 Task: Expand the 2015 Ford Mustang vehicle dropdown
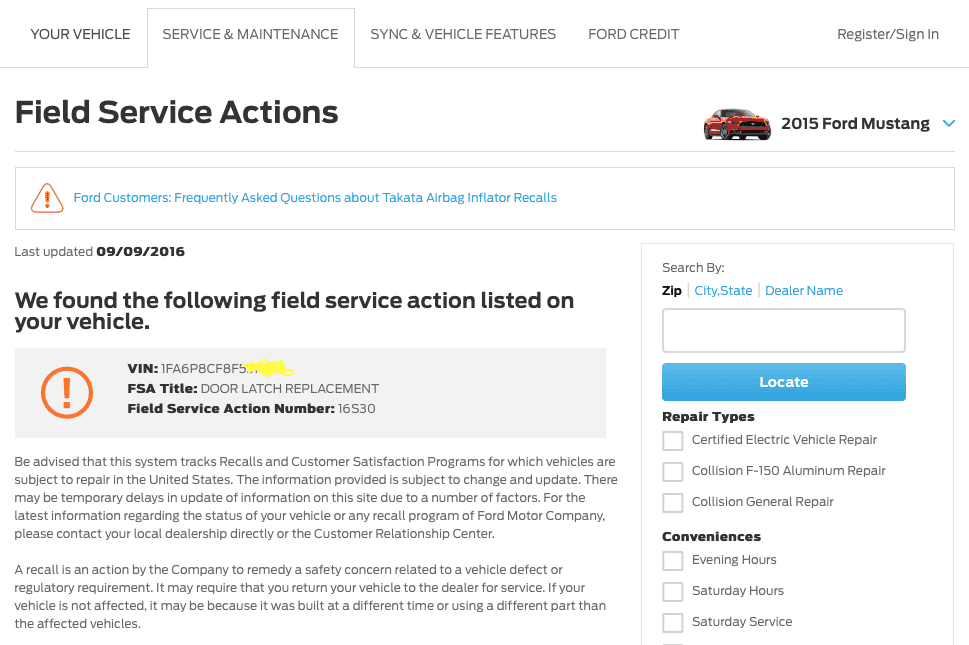[x=949, y=124]
